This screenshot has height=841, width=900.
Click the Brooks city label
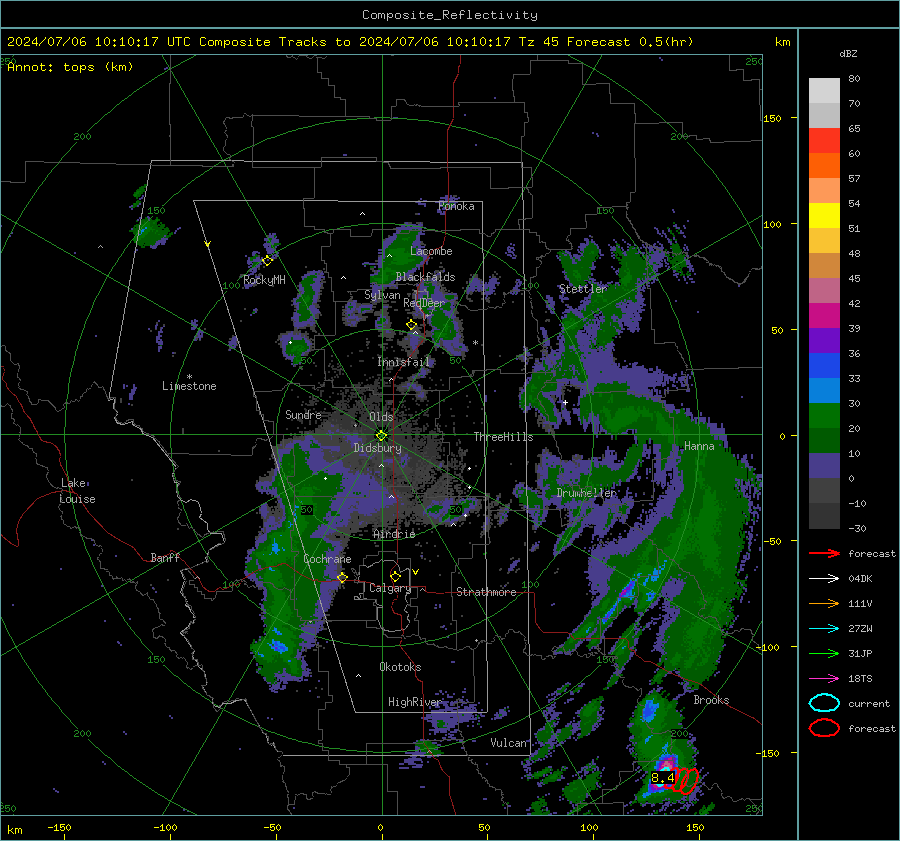pos(711,700)
